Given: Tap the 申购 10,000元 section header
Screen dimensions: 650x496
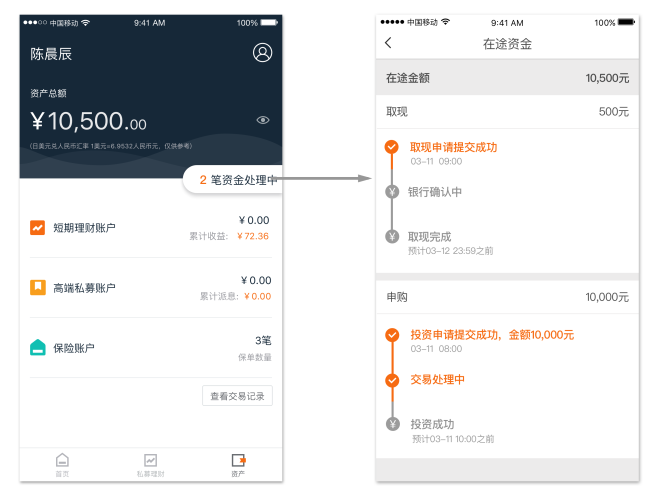Looking at the screenshot, I should (507, 297).
